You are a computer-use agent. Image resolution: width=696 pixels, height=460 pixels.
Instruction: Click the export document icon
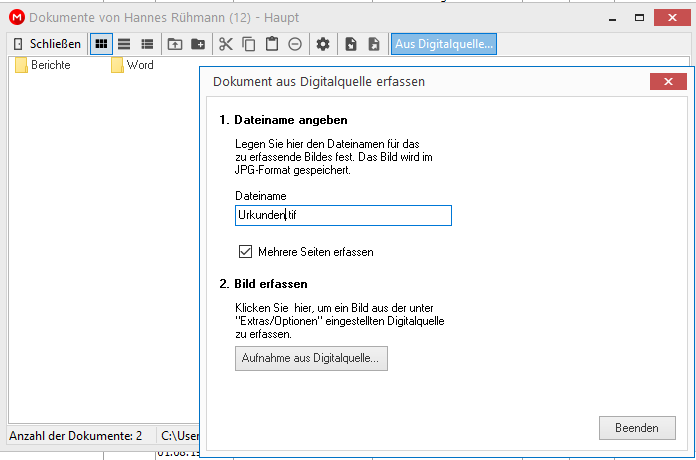[x=374, y=44]
